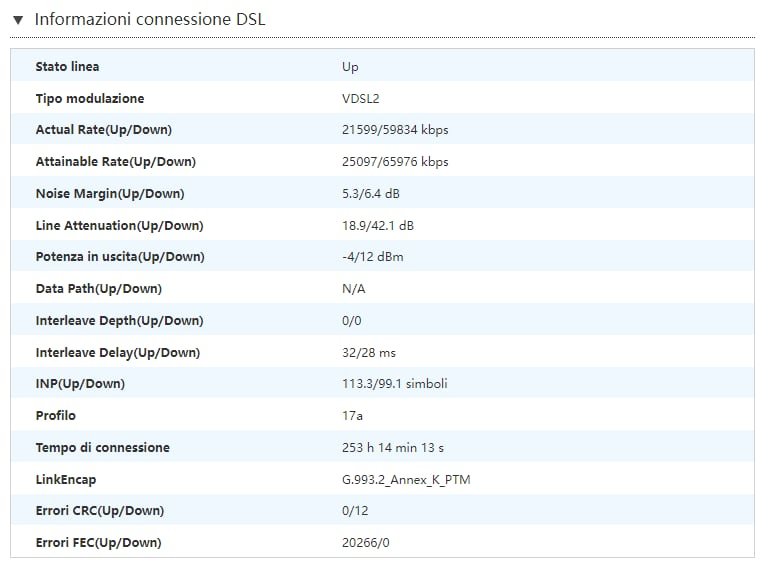Click the Up status value

pos(350,67)
